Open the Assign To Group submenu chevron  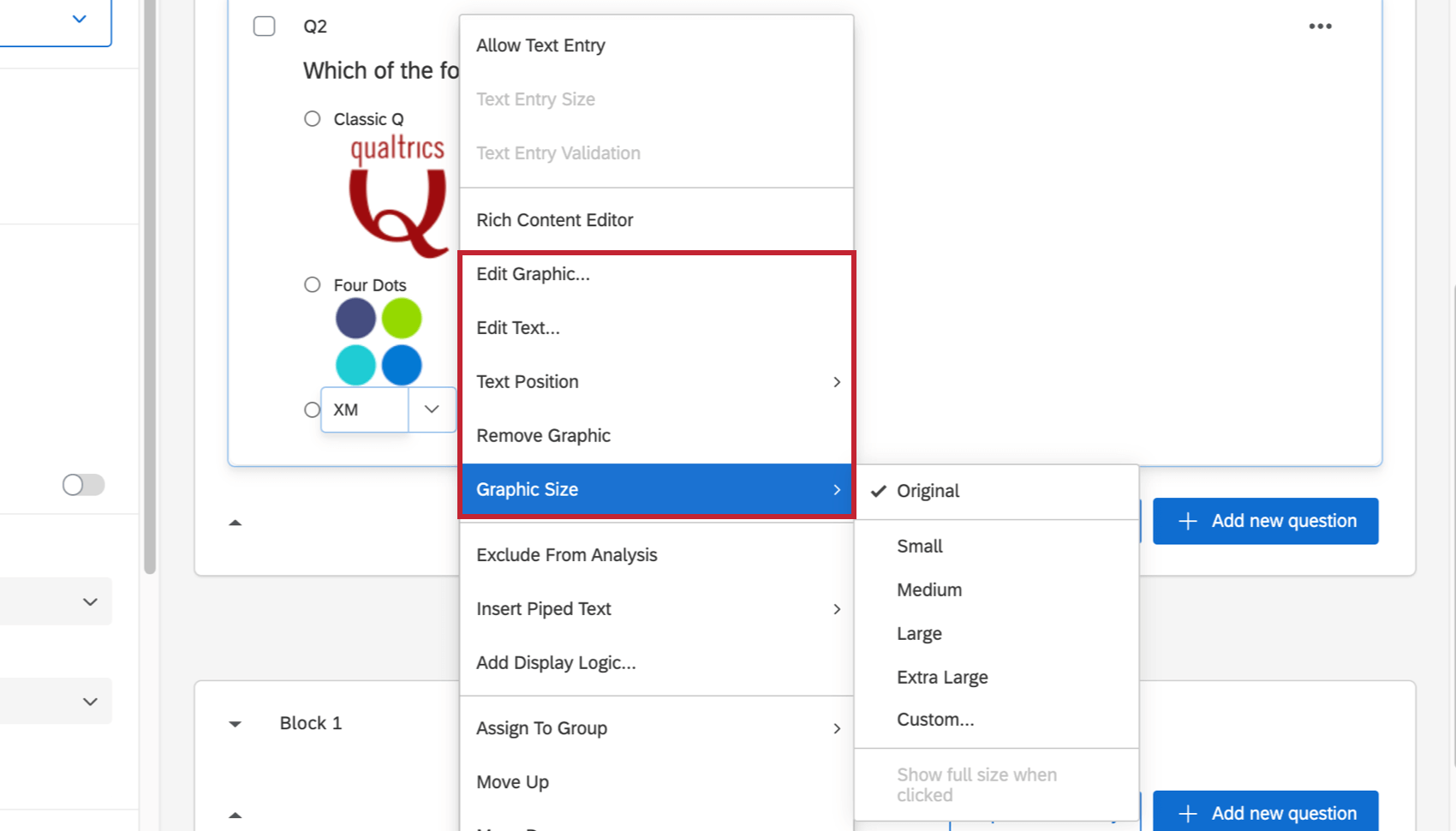(x=837, y=728)
